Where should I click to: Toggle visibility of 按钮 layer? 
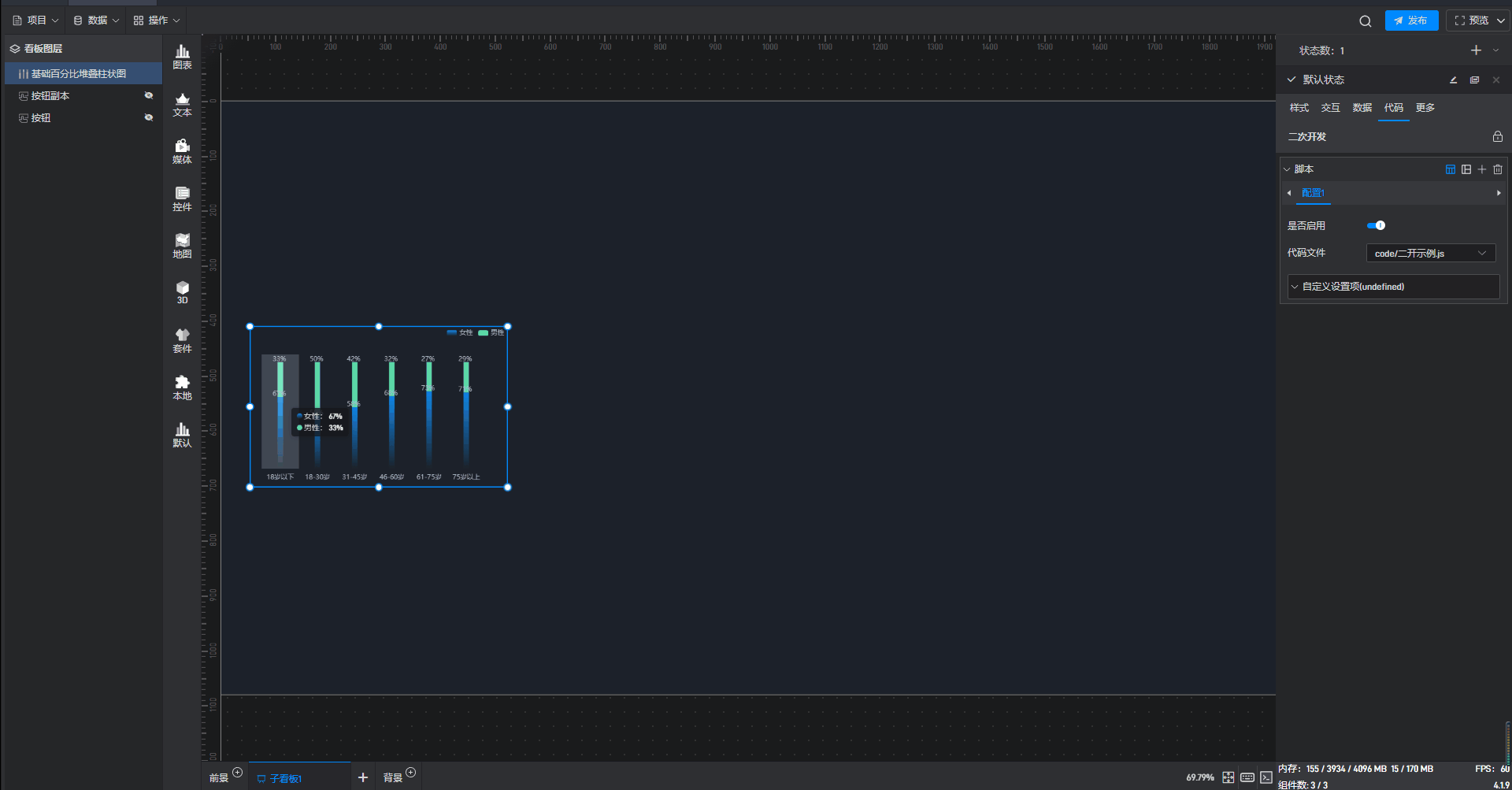pyautogui.click(x=148, y=117)
